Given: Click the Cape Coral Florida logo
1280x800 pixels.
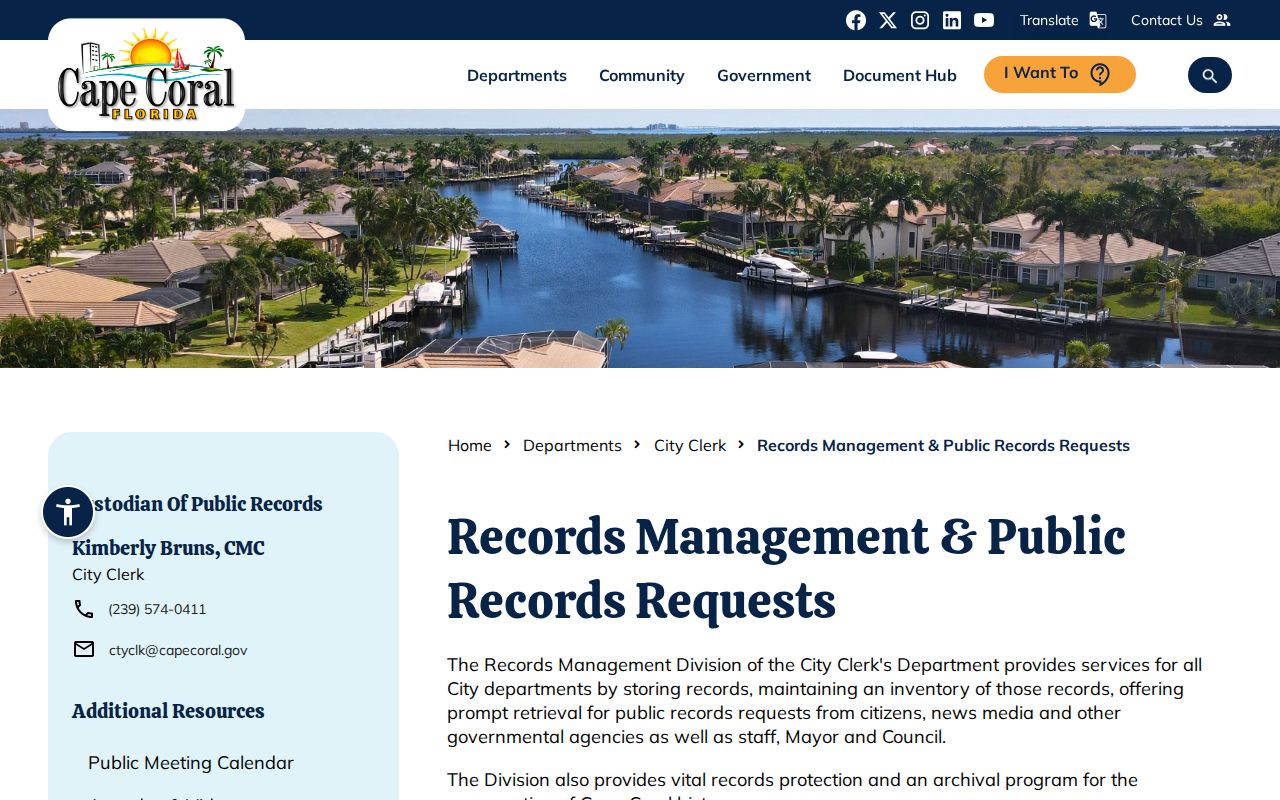Looking at the screenshot, I should (146, 76).
